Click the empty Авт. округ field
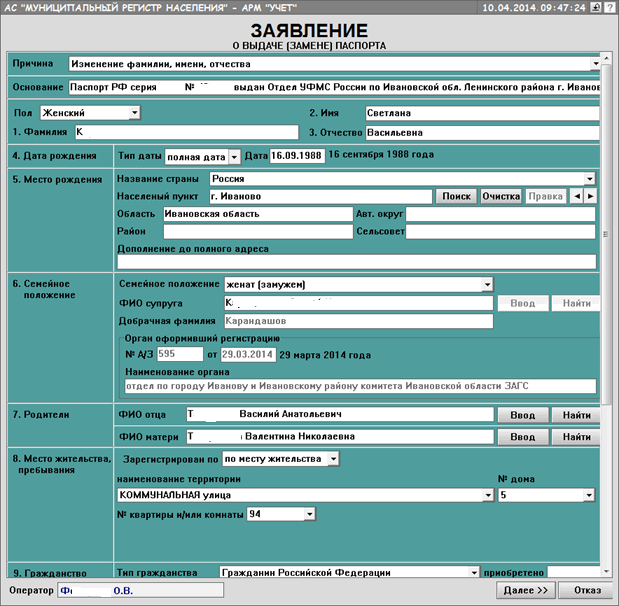 tap(501, 214)
